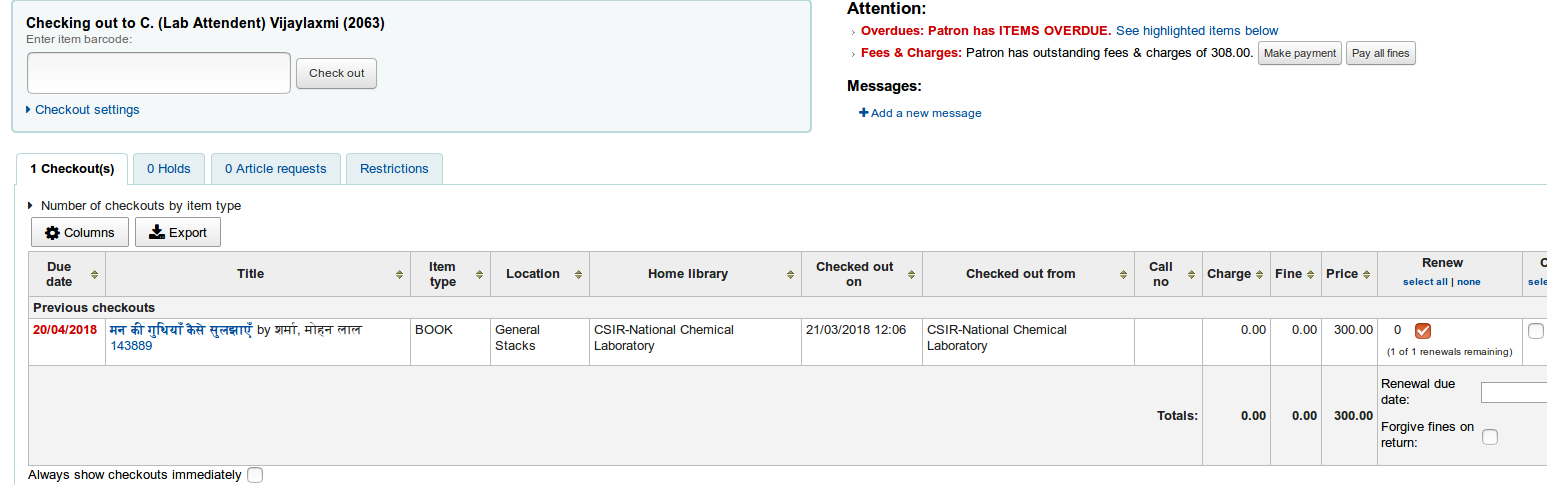Click the item barcode input field

pos(159,73)
